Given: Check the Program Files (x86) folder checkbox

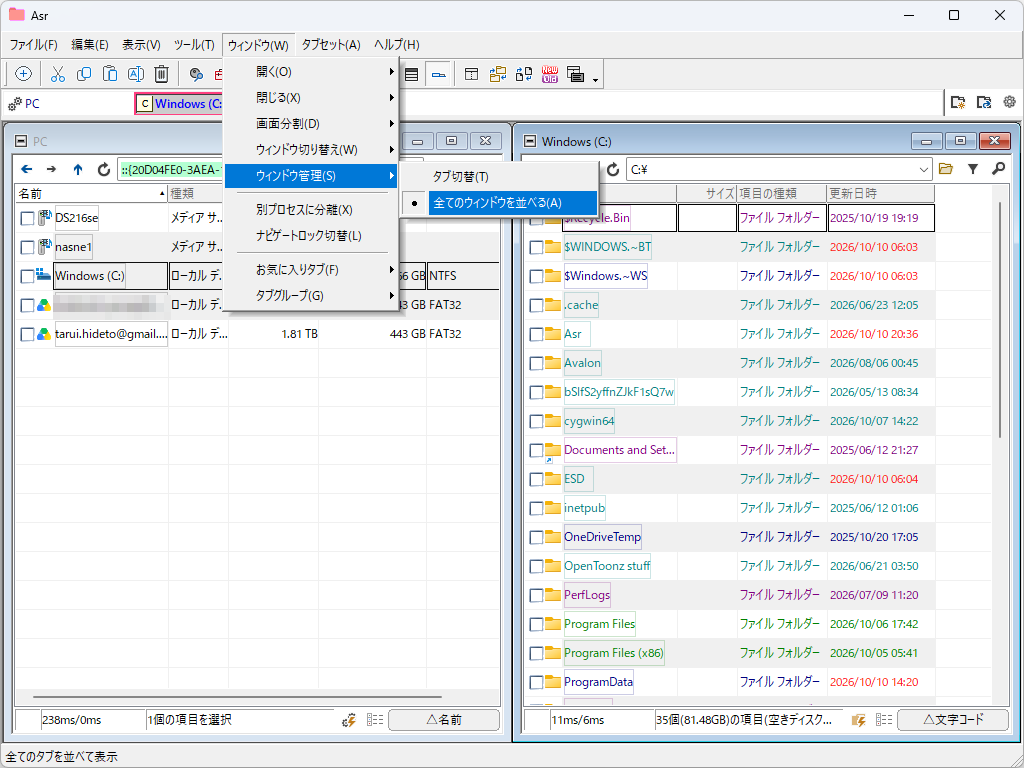Looking at the screenshot, I should tap(536, 653).
